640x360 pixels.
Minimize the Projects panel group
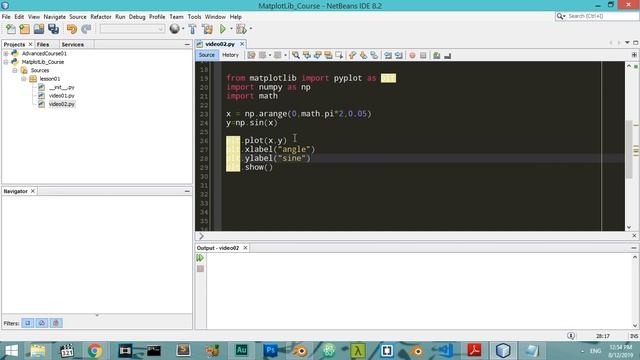[x=187, y=44]
